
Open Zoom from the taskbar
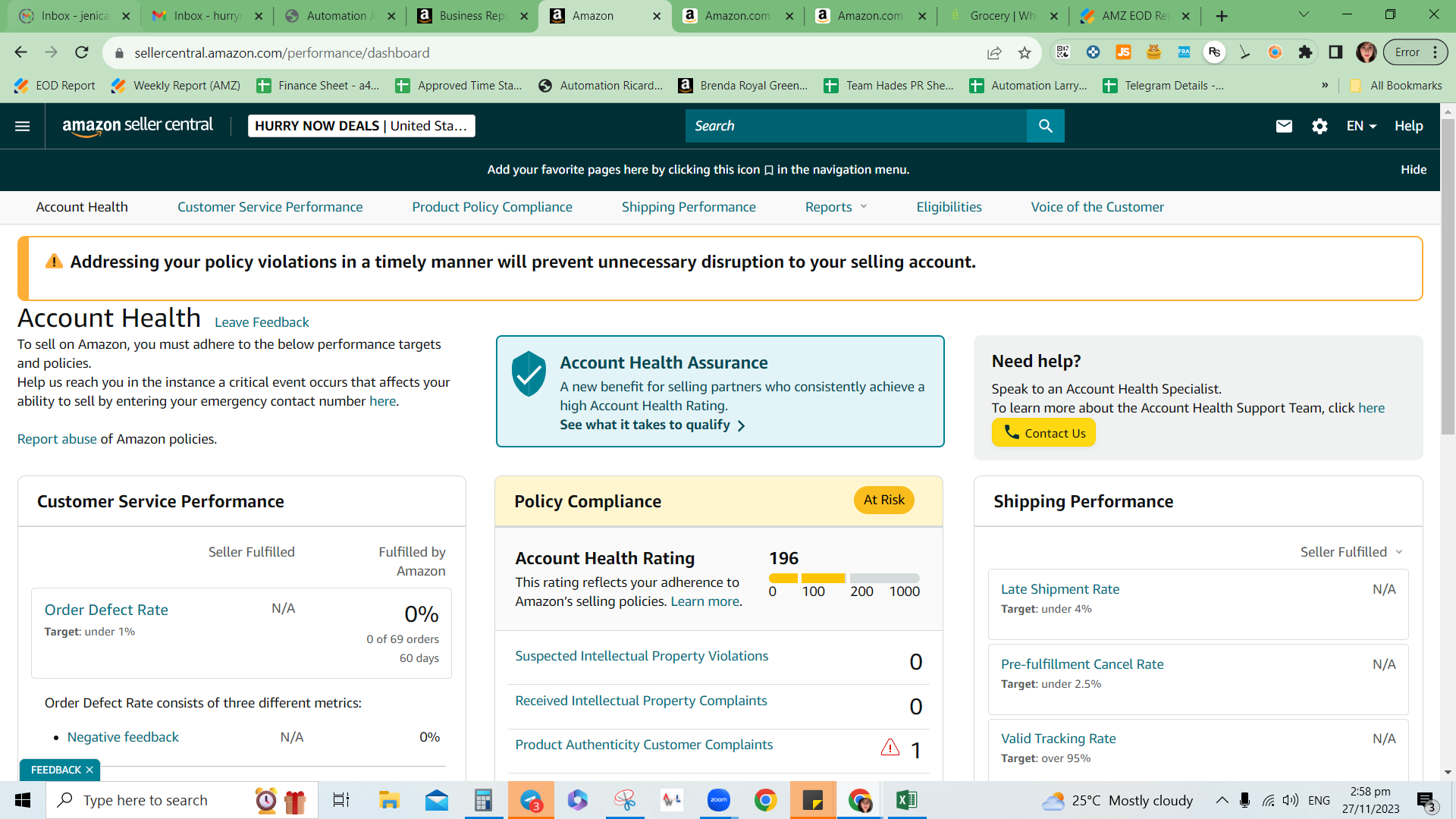coord(718,800)
